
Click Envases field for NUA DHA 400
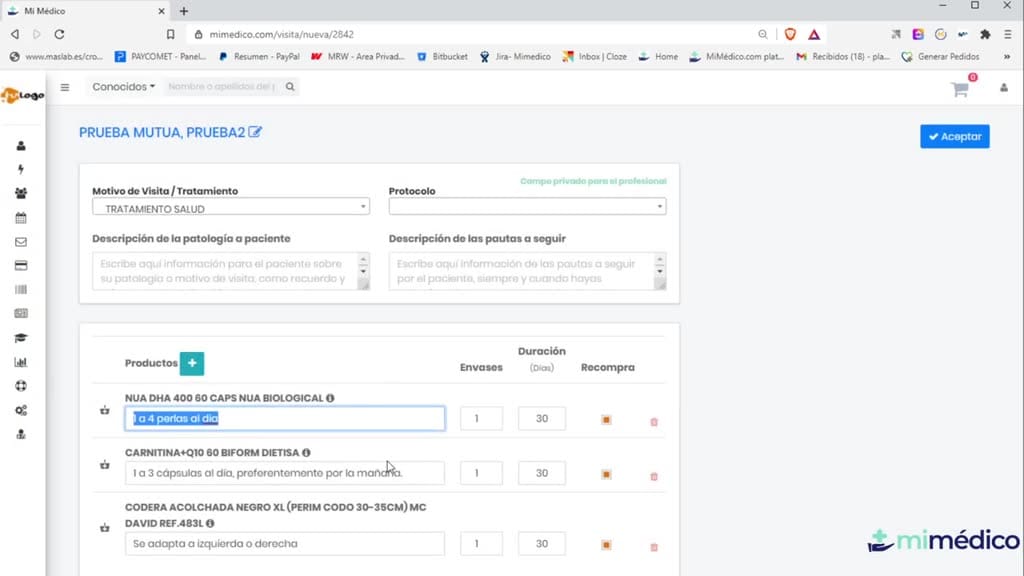click(481, 419)
